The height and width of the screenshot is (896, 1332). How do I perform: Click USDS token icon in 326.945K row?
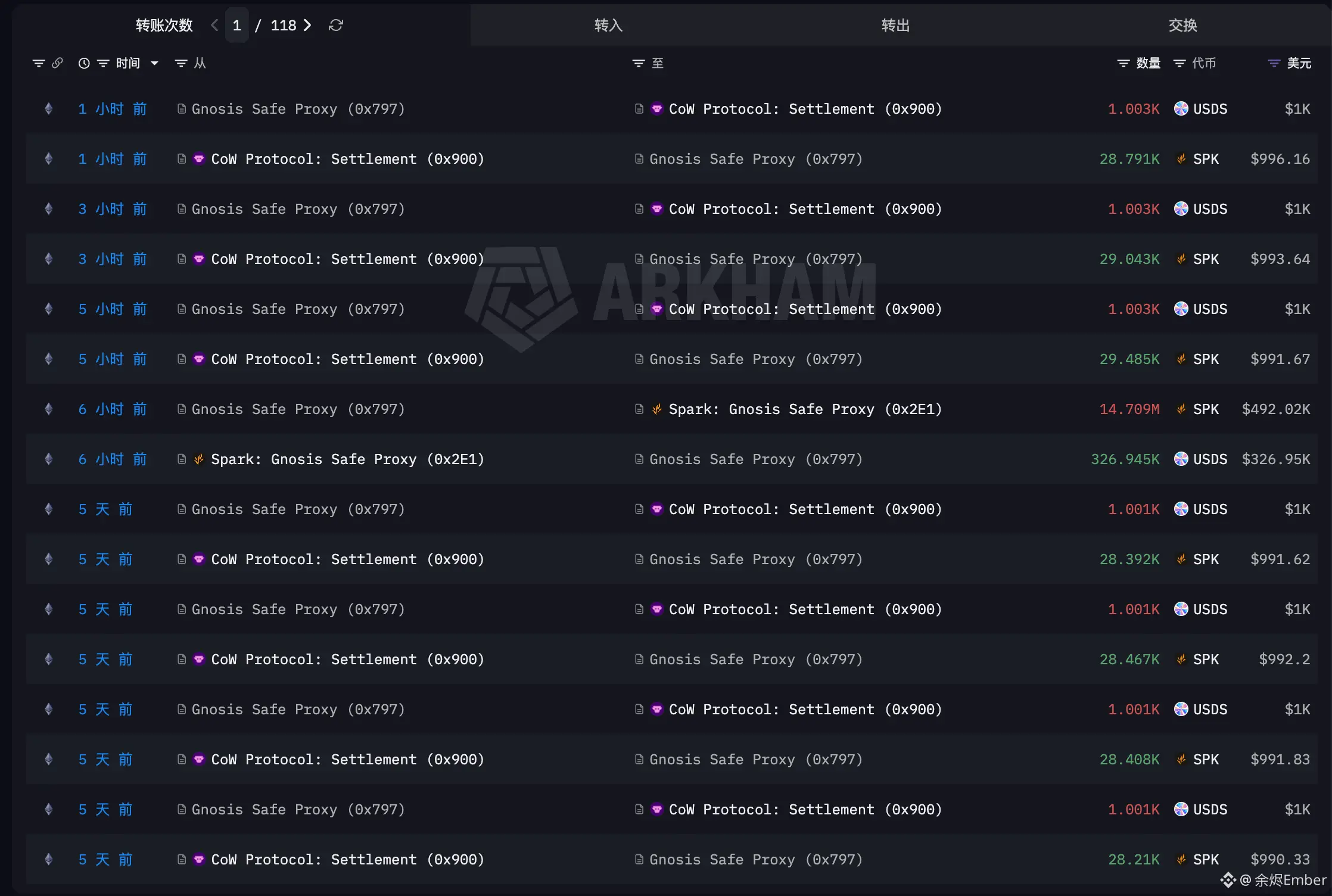1181,459
